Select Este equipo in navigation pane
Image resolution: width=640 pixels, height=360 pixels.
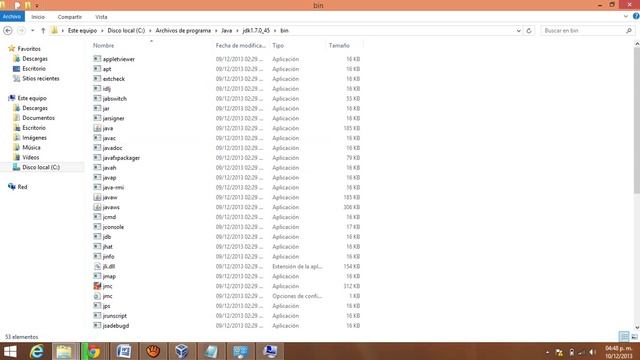(32, 98)
